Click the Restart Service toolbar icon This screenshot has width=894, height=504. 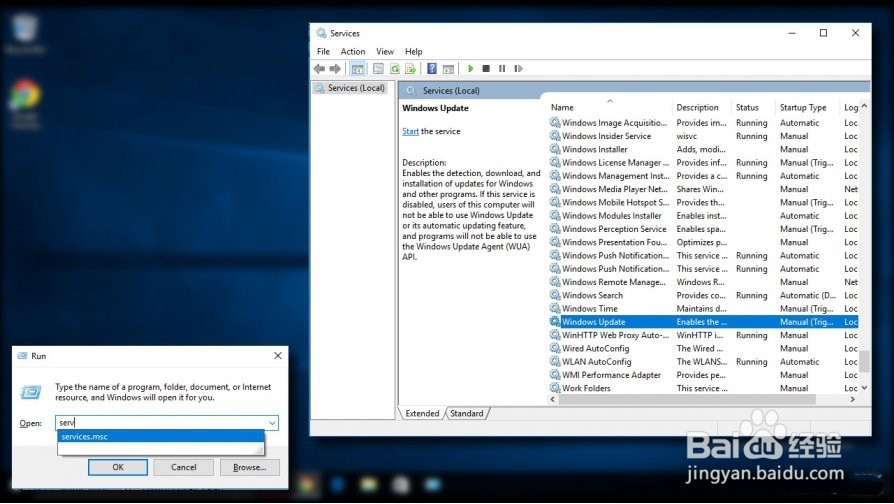pyautogui.click(x=518, y=69)
